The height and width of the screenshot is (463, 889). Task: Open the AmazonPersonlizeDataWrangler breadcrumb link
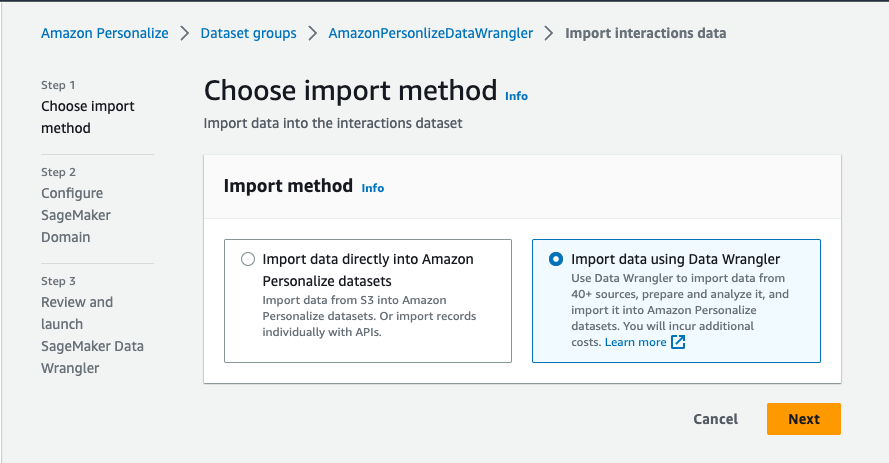click(430, 33)
